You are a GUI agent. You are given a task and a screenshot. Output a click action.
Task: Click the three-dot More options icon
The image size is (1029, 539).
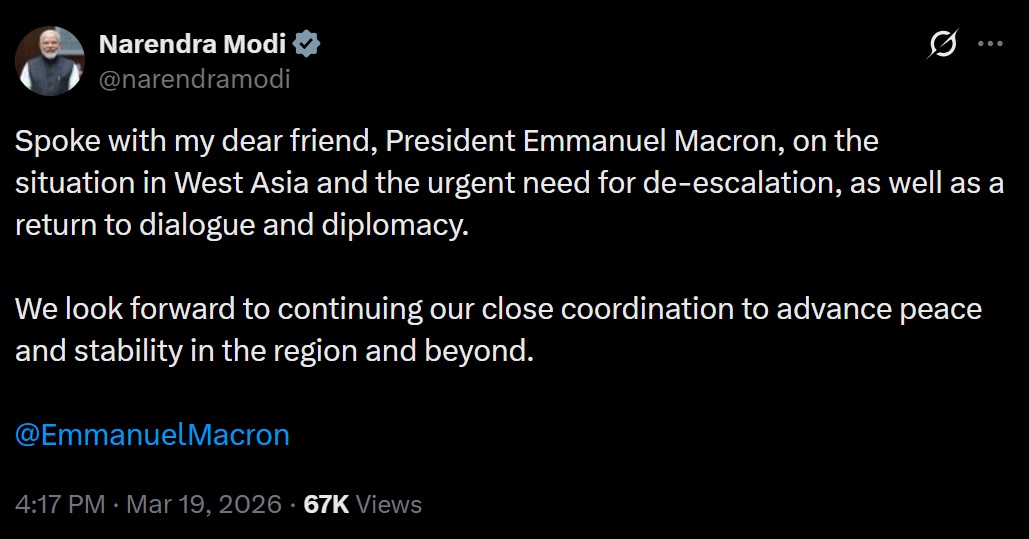989,44
